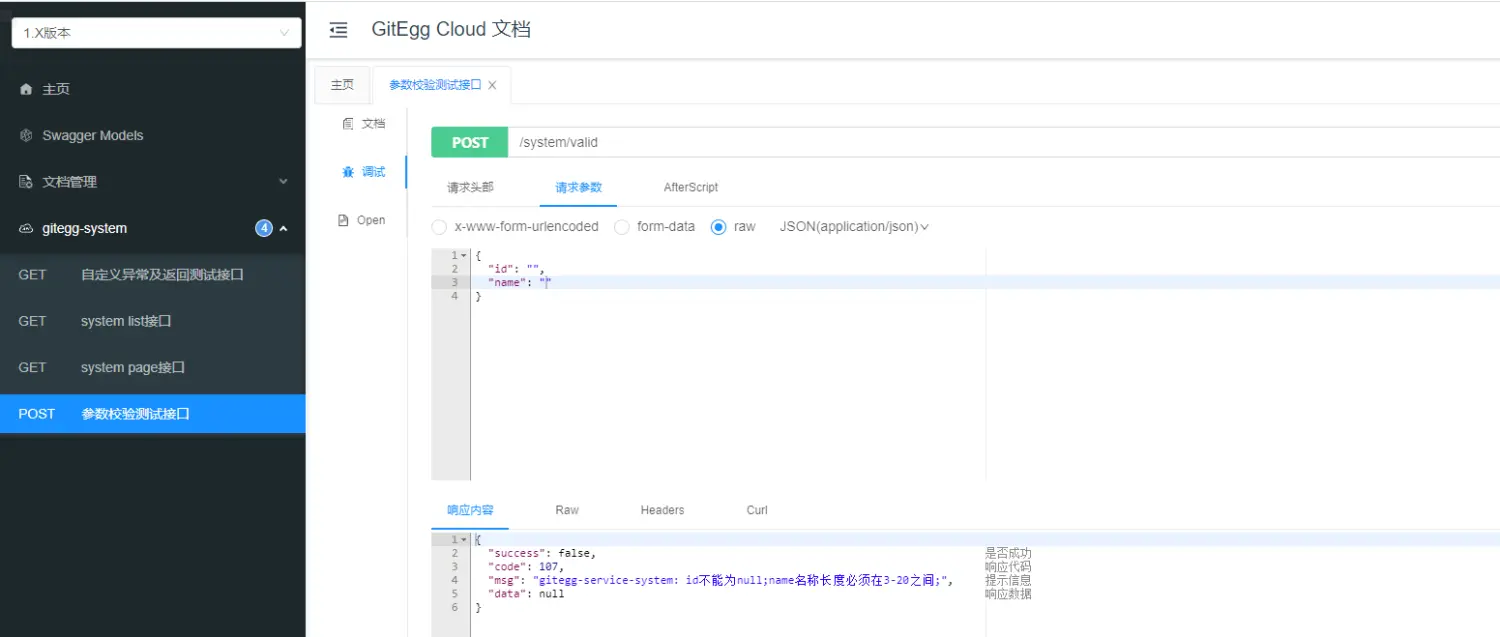
Task: Click the "msg" line in response
Action: point(720,580)
